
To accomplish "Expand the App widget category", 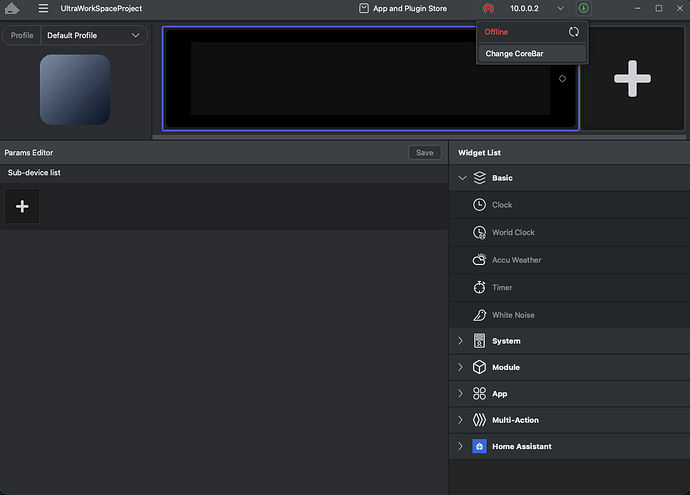I will tap(460, 393).
